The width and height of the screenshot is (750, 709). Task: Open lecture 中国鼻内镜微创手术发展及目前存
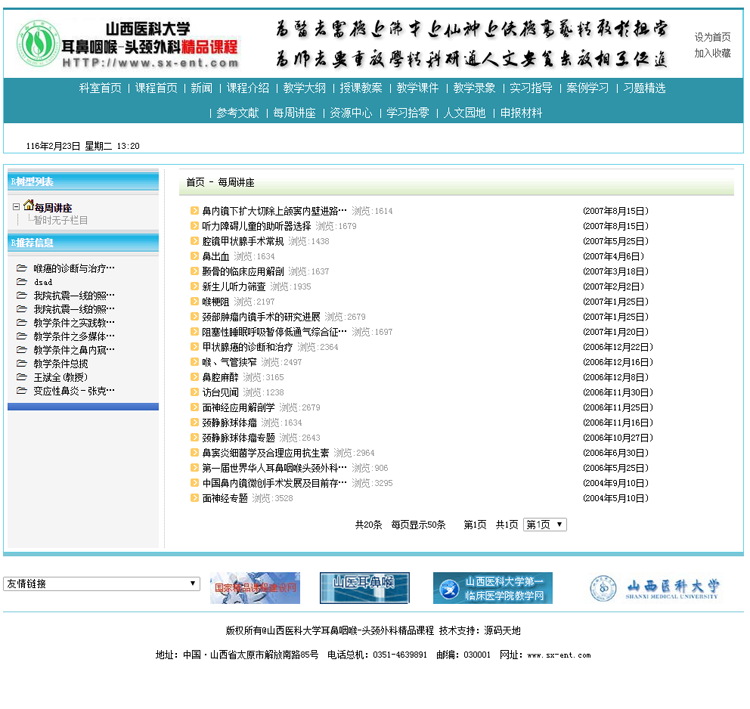[x=274, y=483]
